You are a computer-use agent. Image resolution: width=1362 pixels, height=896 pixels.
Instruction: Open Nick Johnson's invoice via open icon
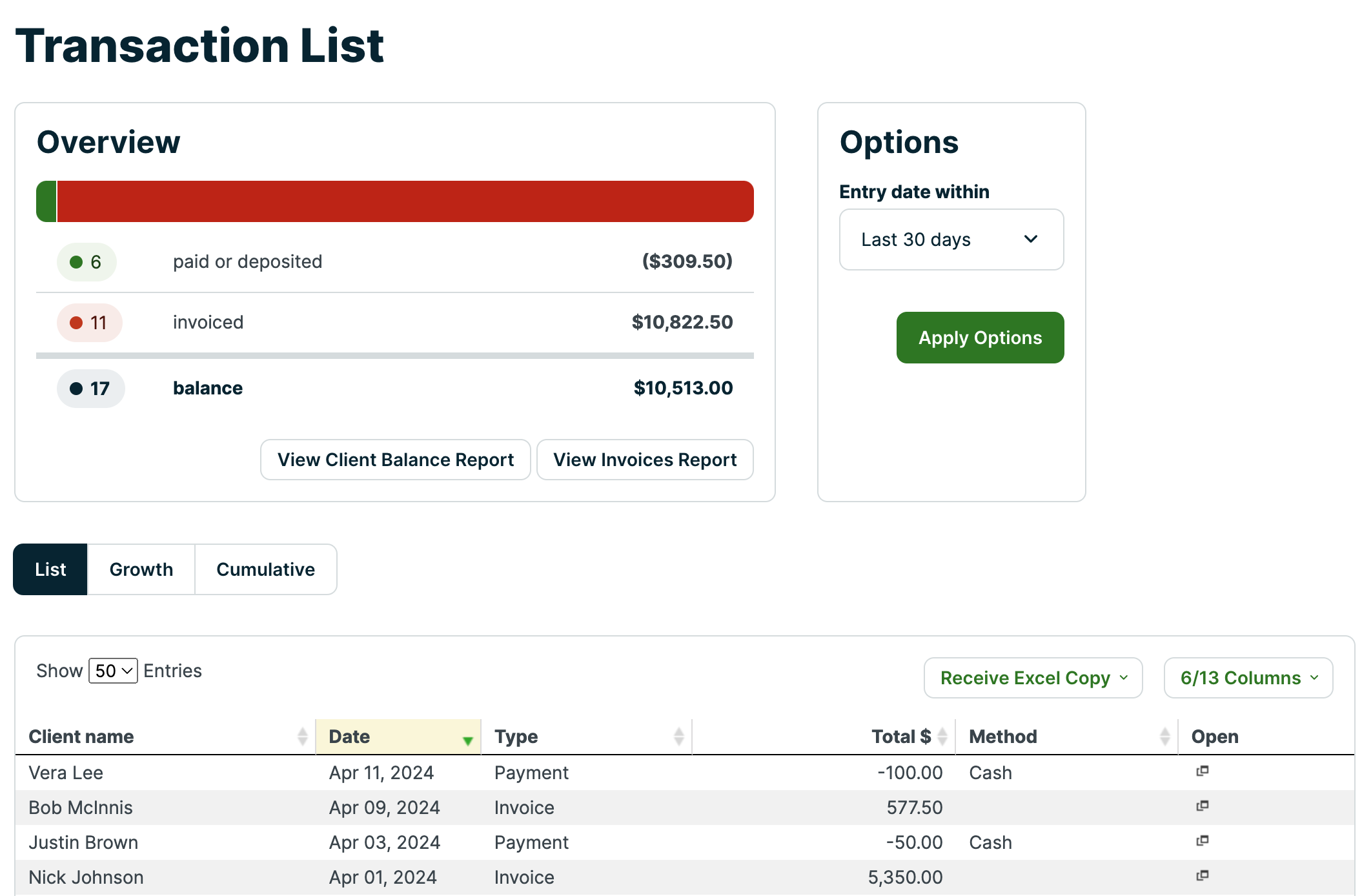pos(1202,876)
